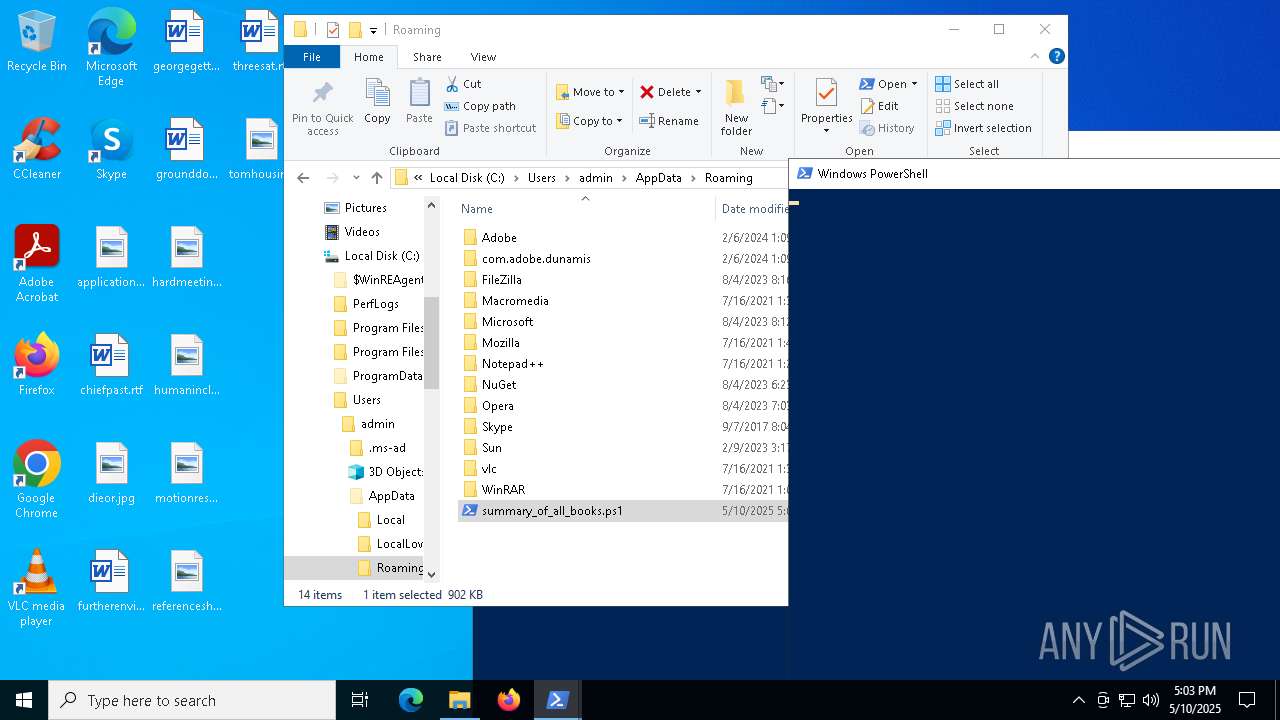Select Adobe Acrobat desktop shortcut
The image size is (1280, 720).
[x=36, y=264]
